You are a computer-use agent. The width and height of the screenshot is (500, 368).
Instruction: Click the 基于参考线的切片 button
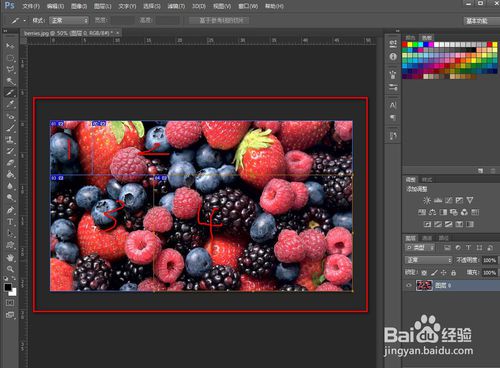tap(219, 21)
